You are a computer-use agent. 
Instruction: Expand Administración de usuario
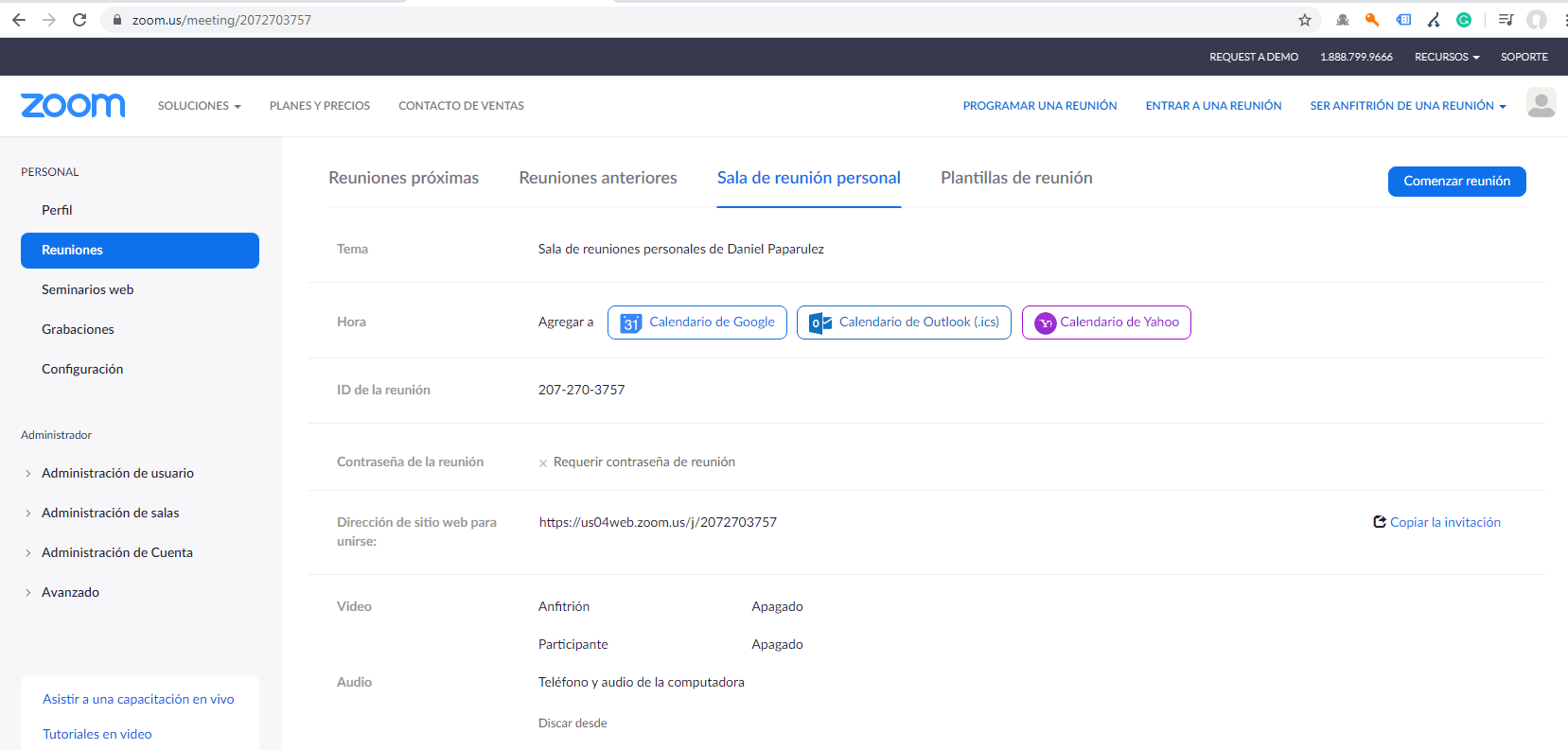tap(117, 473)
